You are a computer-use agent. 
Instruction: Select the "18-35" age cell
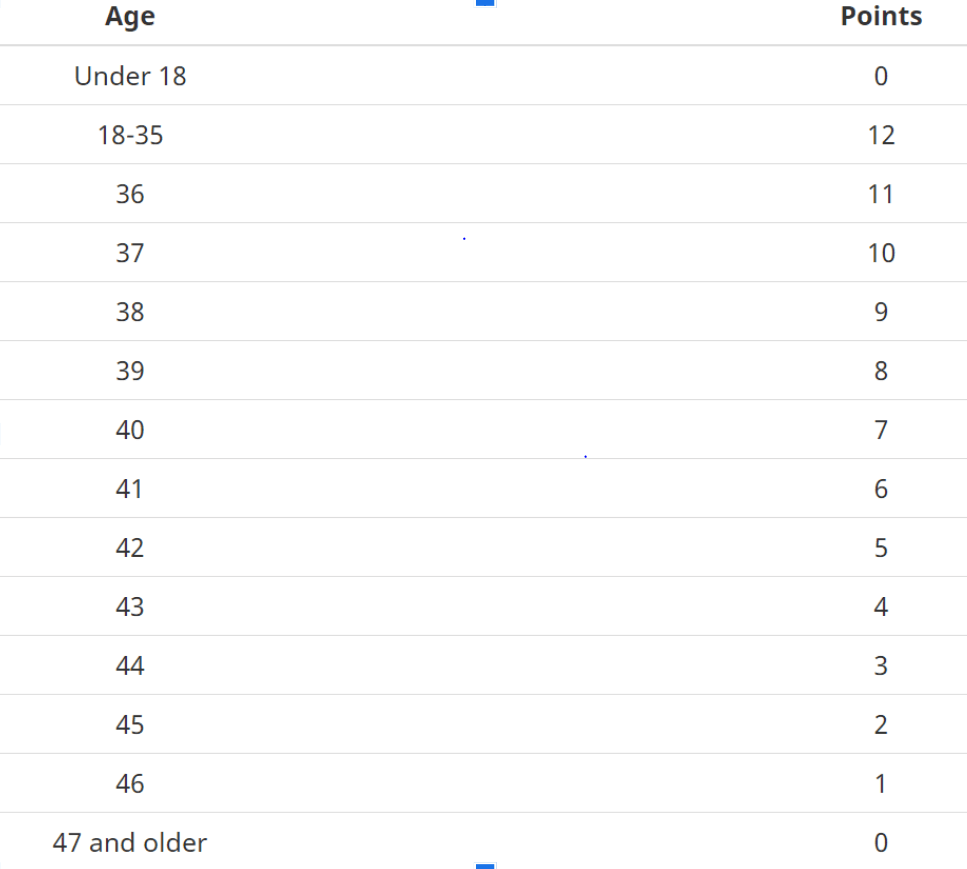pos(130,135)
